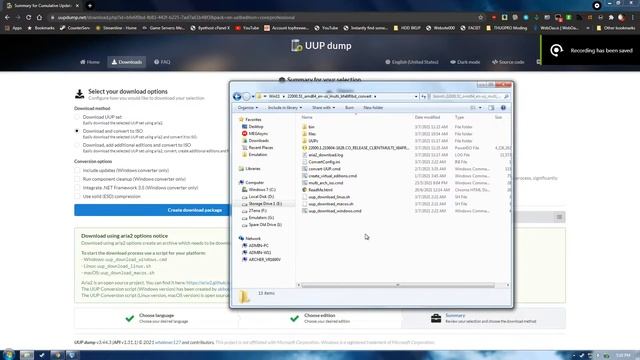This screenshot has width=640, height=360.
Task: Enable Include updates checkbox
Action: [77, 170]
